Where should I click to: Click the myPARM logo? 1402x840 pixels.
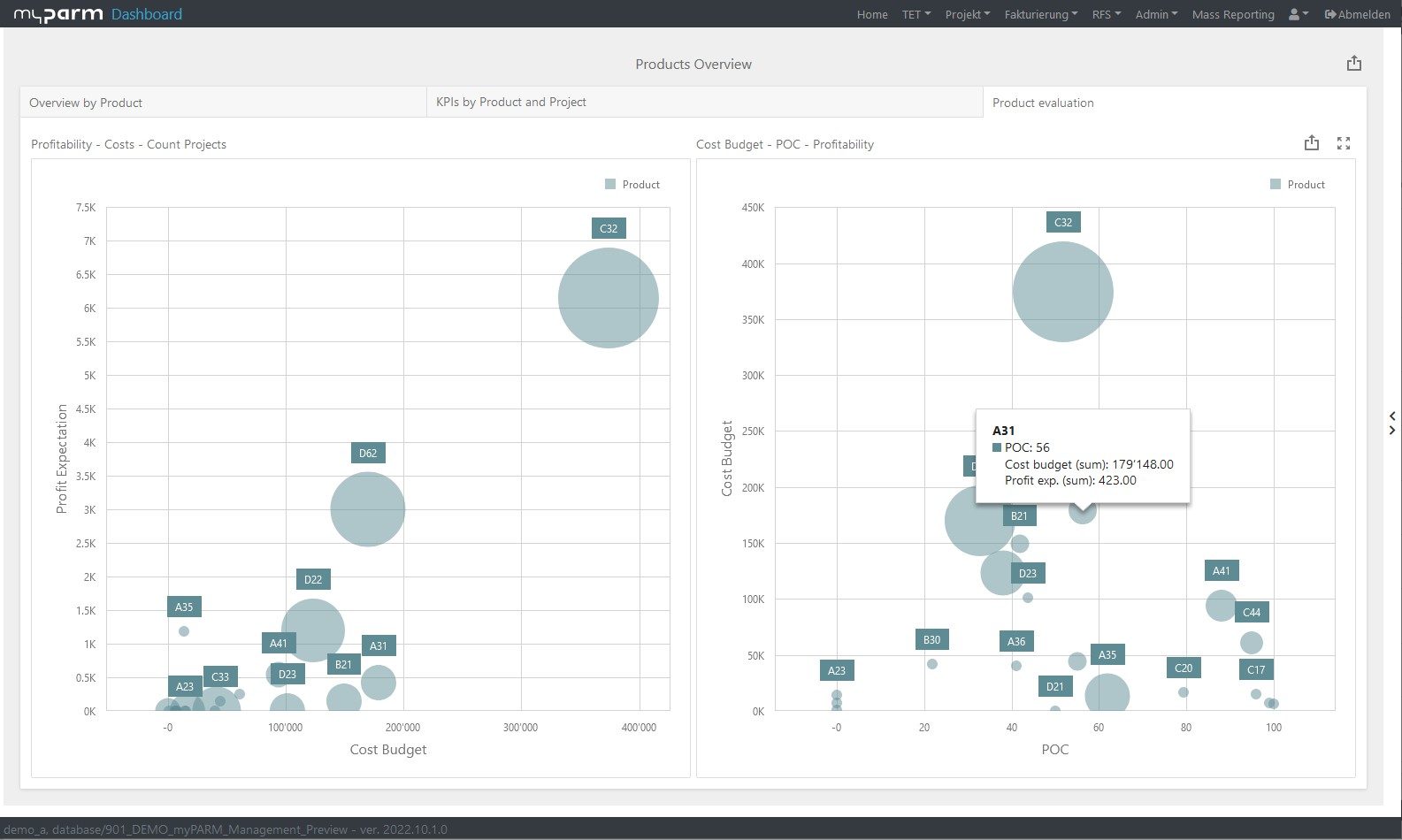pos(58,14)
